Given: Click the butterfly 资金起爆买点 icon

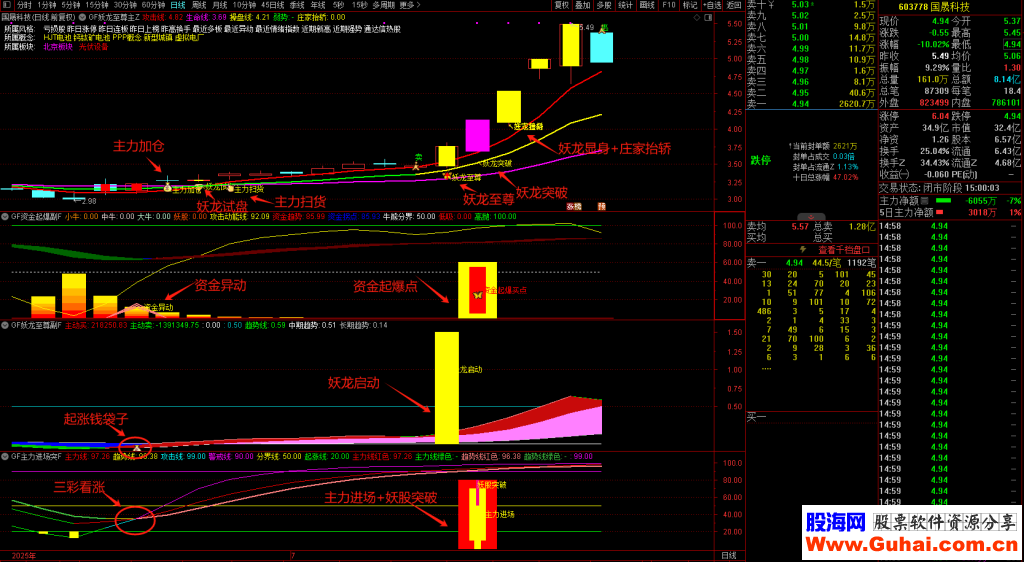Looking at the screenshot, I should (477, 295).
